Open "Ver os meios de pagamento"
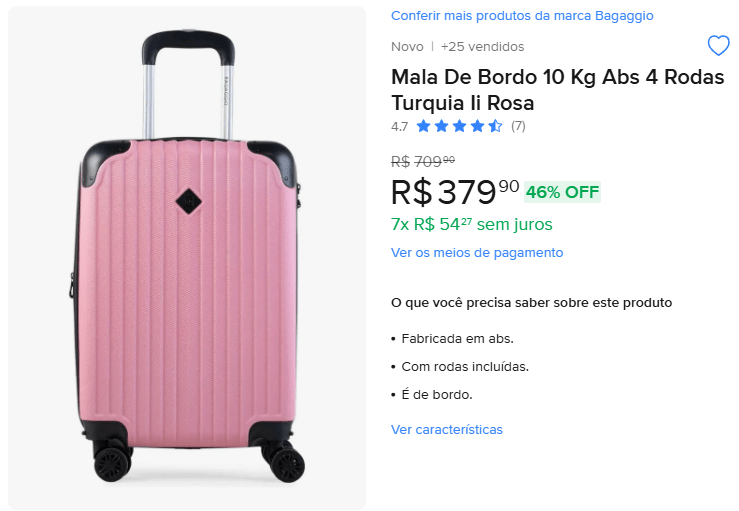 [x=477, y=253]
